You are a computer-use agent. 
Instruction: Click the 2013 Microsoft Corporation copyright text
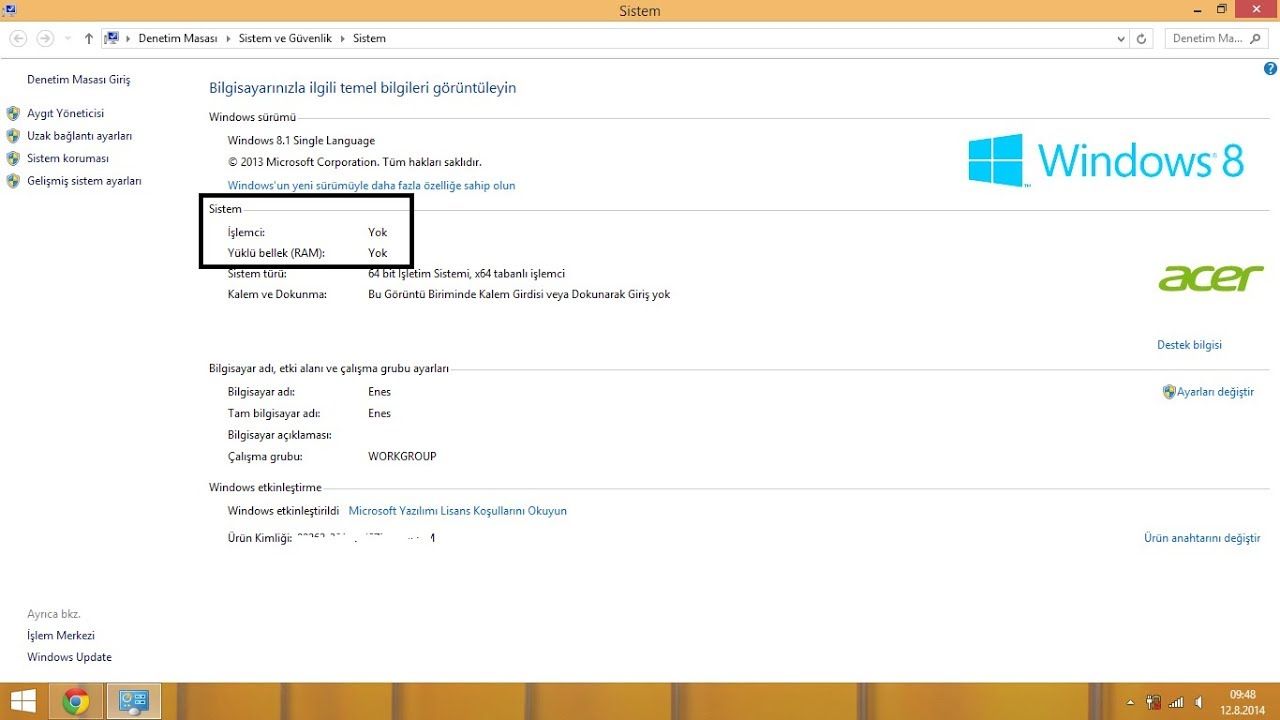pyautogui.click(x=355, y=162)
